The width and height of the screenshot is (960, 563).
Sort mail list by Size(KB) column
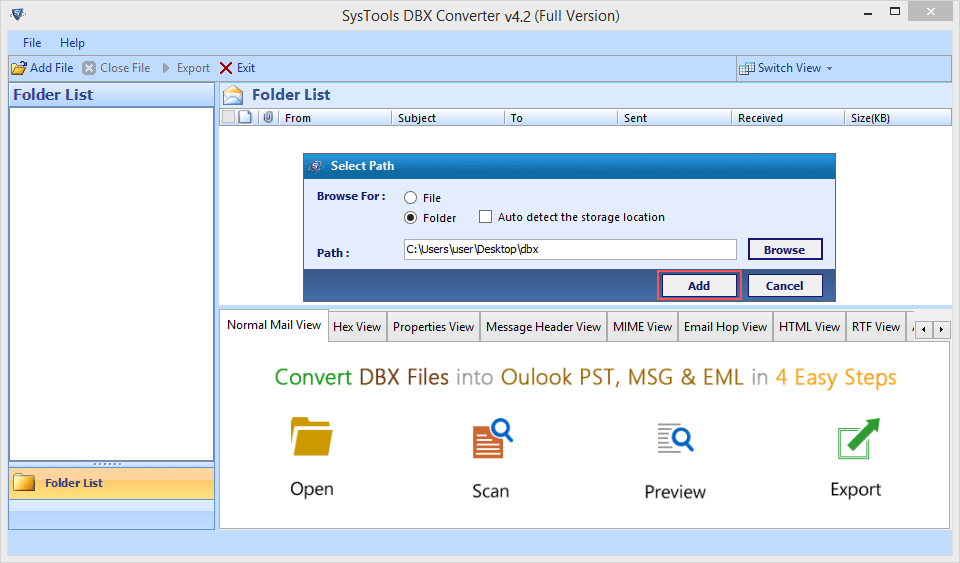pos(898,117)
